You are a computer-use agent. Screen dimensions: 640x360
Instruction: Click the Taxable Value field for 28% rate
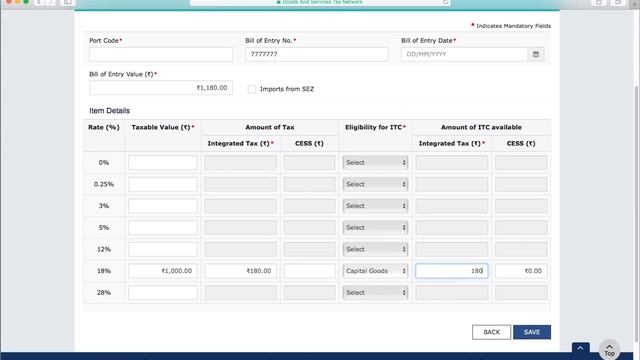click(162, 292)
